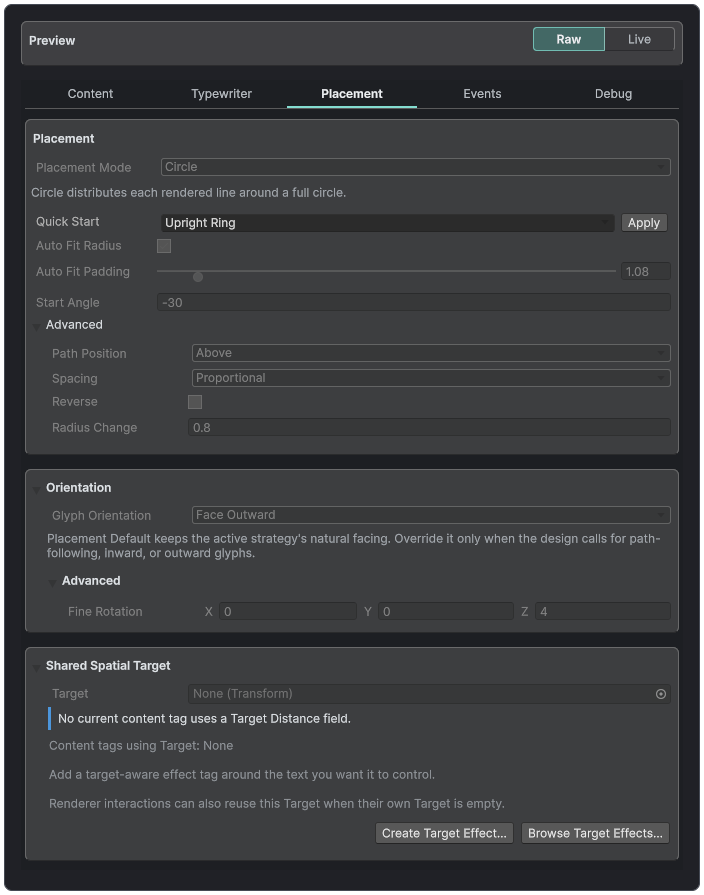Click the Auto Fit Padding slider handle

(198, 277)
